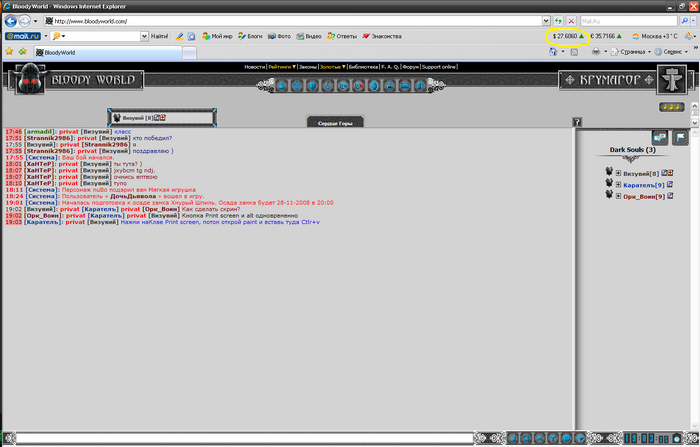Click the chat bubbles icon in right panel
700x447 pixels.
(x=660, y=137)
